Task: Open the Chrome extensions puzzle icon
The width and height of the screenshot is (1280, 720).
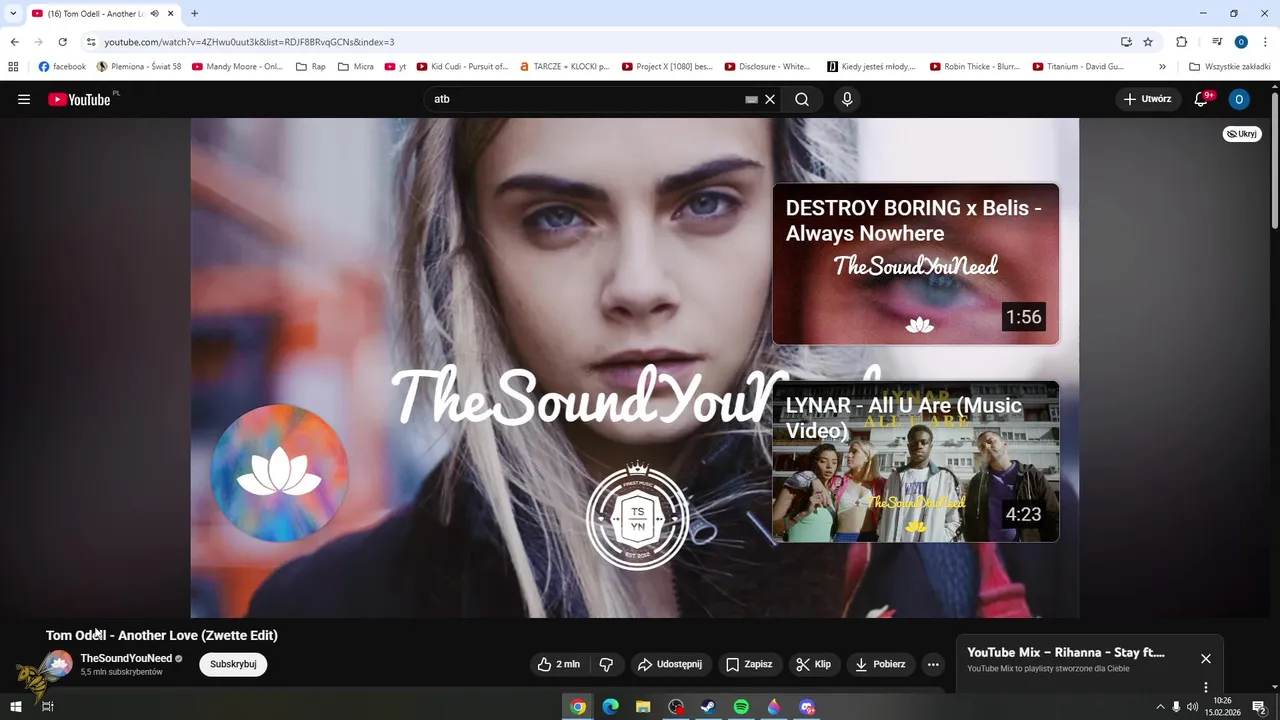Action: pos(1181,42)
